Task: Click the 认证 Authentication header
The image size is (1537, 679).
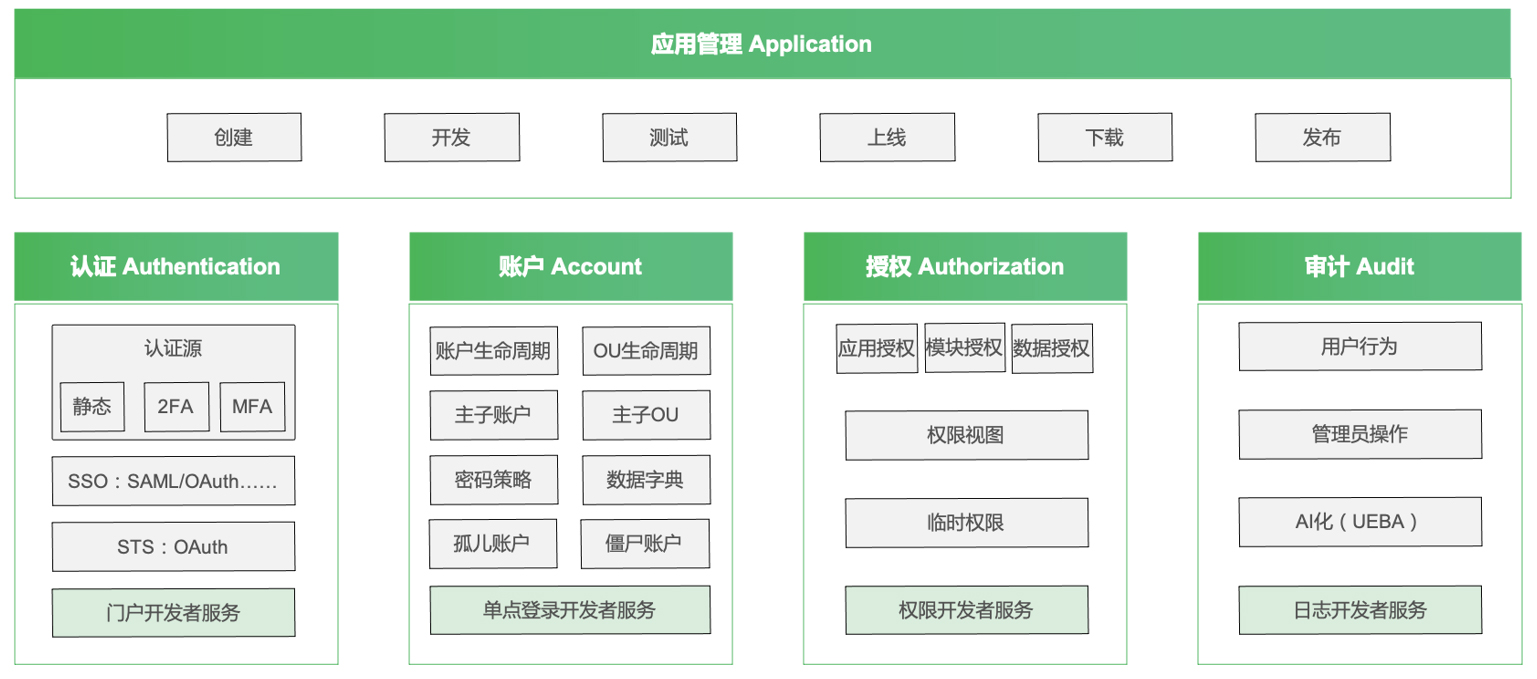Action: click(x=176, y=267)
